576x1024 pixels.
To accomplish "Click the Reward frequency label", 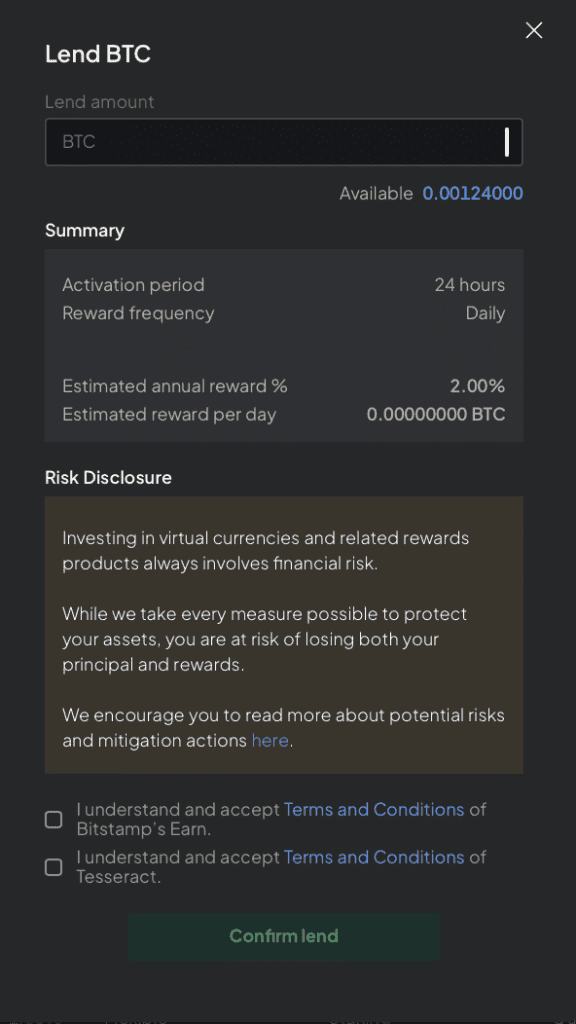I will coord(138,313).
